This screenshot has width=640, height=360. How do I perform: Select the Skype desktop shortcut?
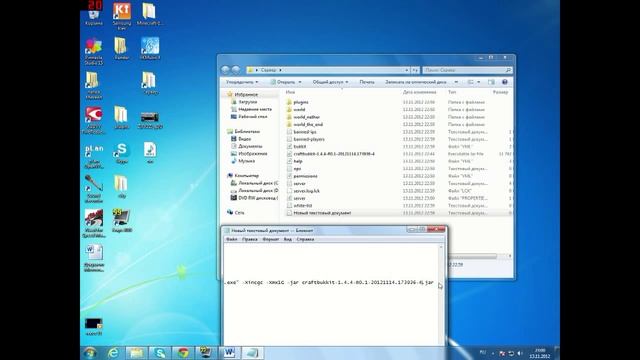pyautogui.click(x=122, y=153)
